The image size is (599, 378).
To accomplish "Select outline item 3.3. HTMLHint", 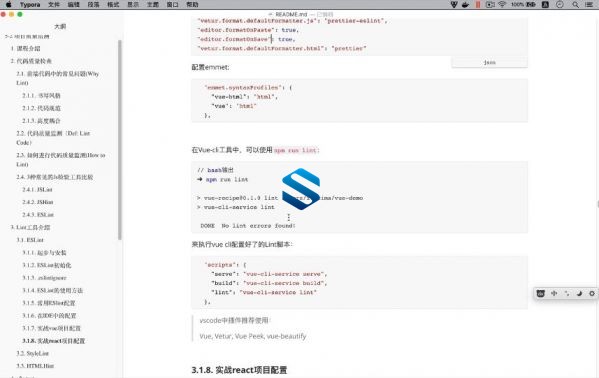I will pyautogui.click(x=35, y=366).
